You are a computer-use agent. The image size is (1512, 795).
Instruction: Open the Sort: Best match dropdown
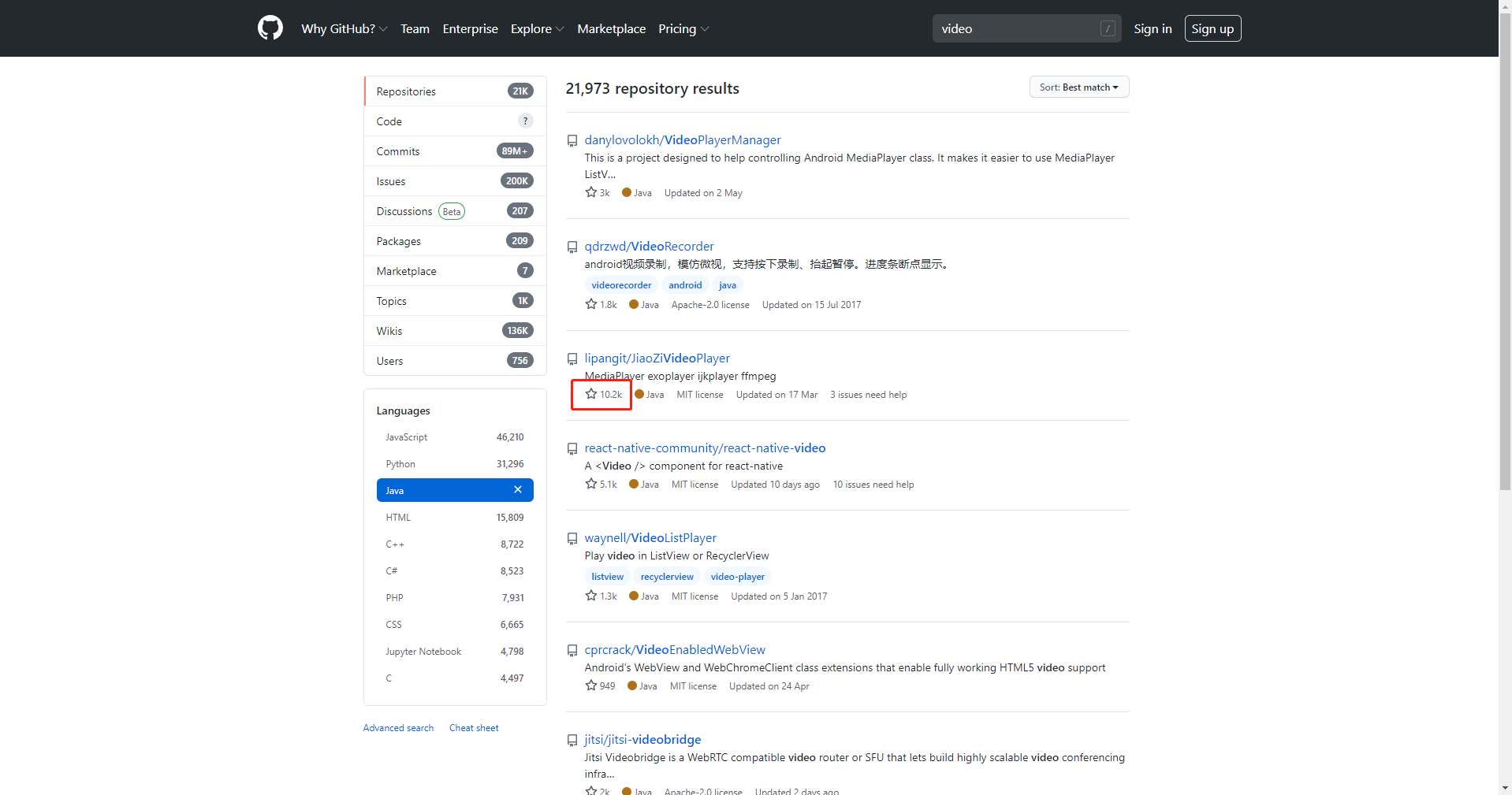point(1079,87)
